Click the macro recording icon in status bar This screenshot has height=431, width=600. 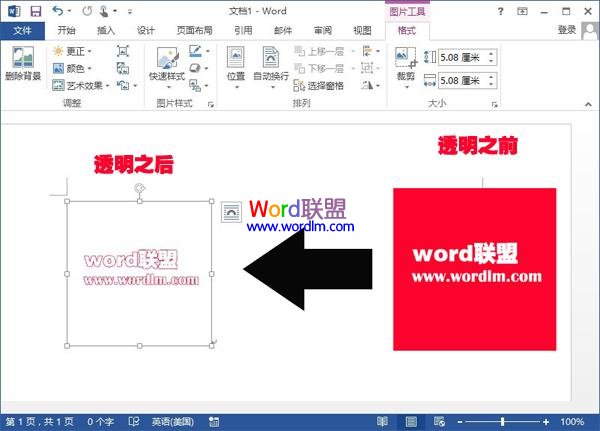tap(214, 422)
